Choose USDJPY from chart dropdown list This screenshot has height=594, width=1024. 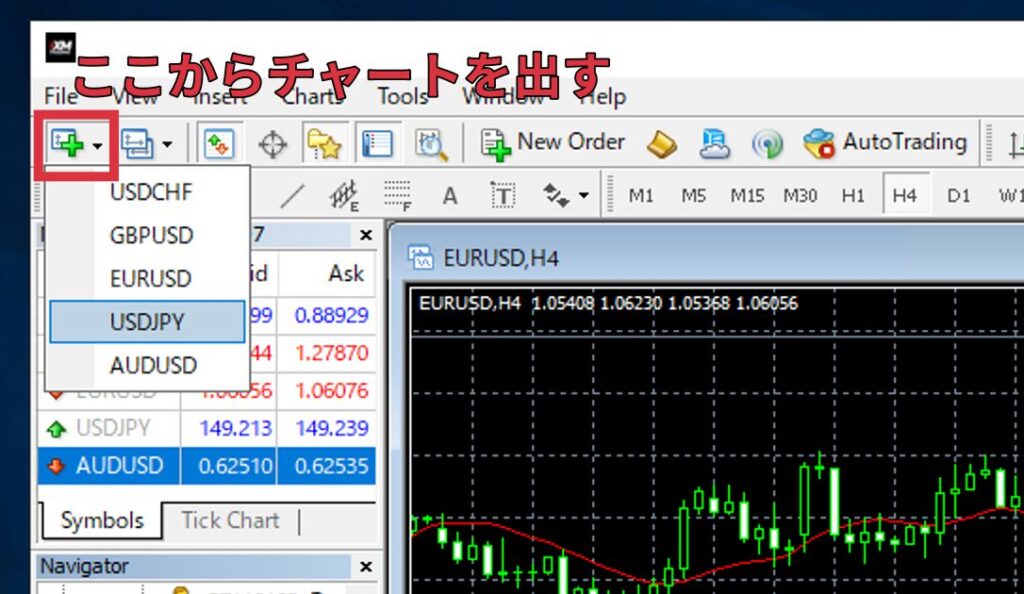[148, 322]
